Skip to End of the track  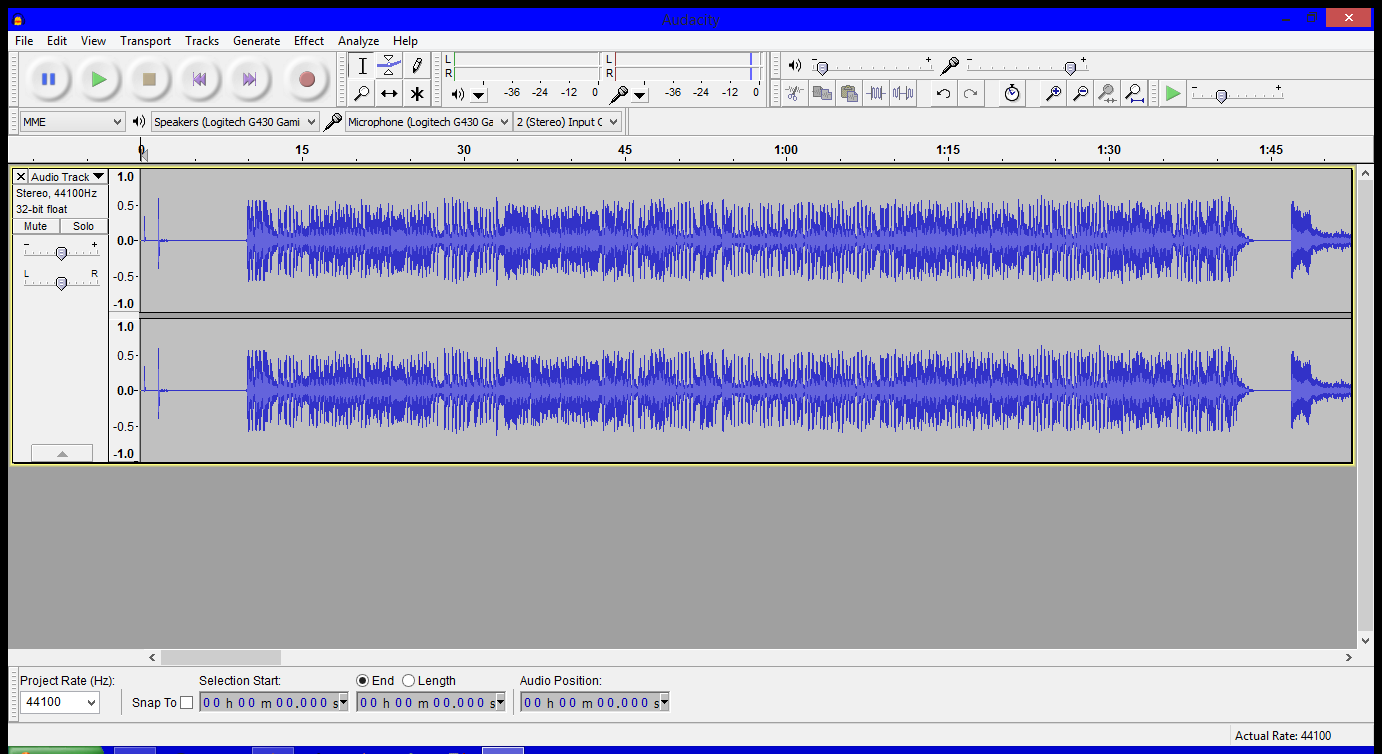(249, 79)
